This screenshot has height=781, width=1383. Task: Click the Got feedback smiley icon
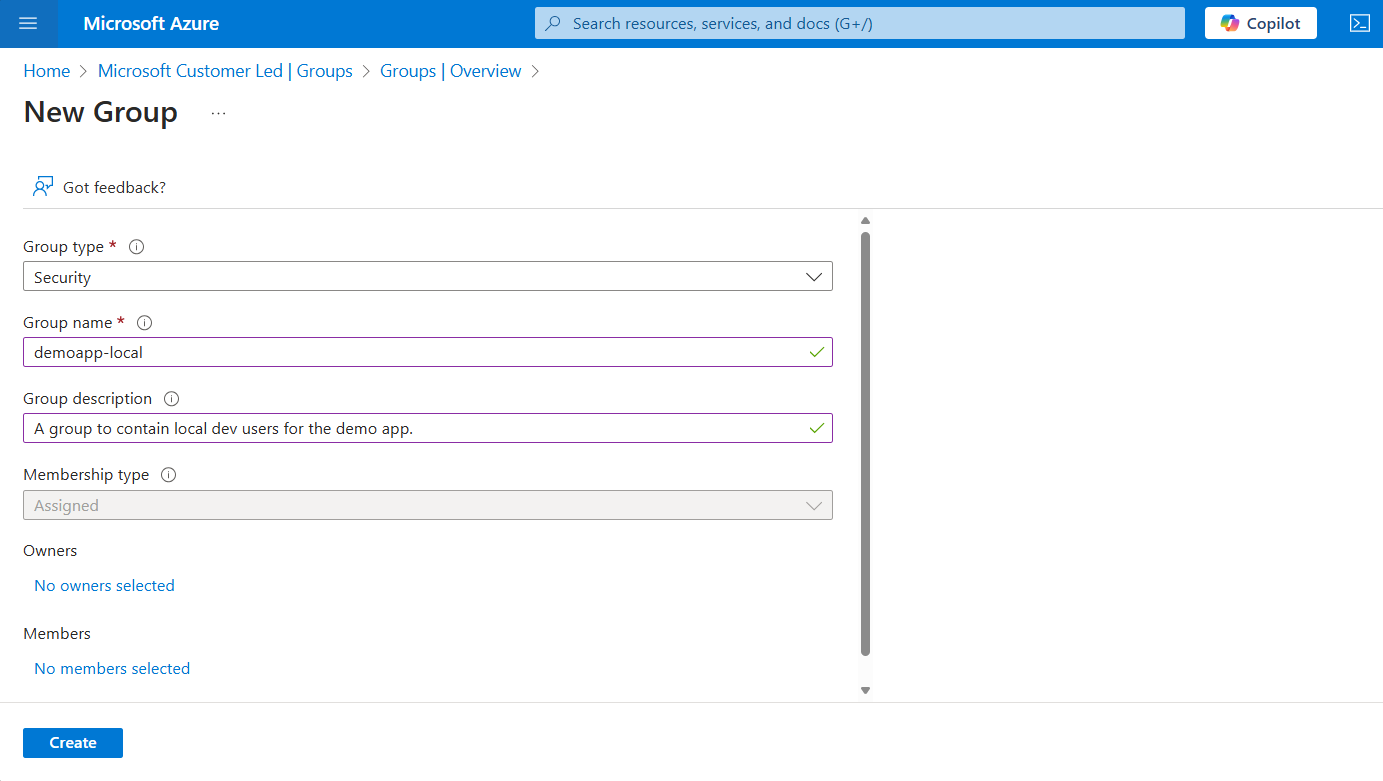[41, 186]
